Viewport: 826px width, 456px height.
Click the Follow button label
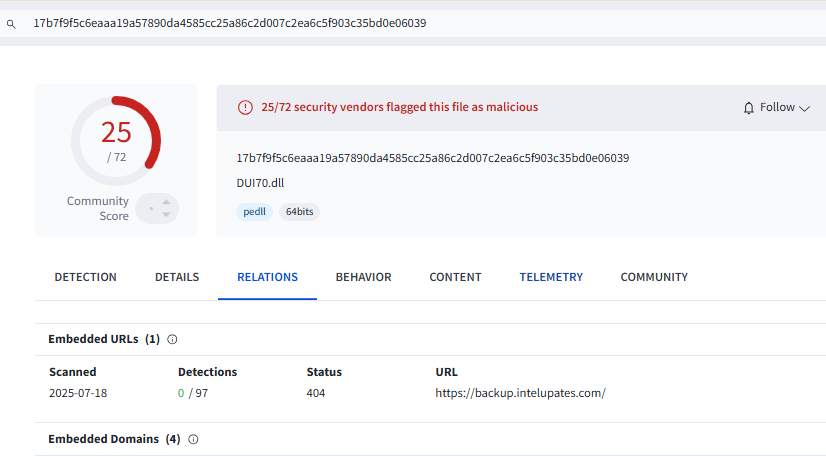pos(777,107)
